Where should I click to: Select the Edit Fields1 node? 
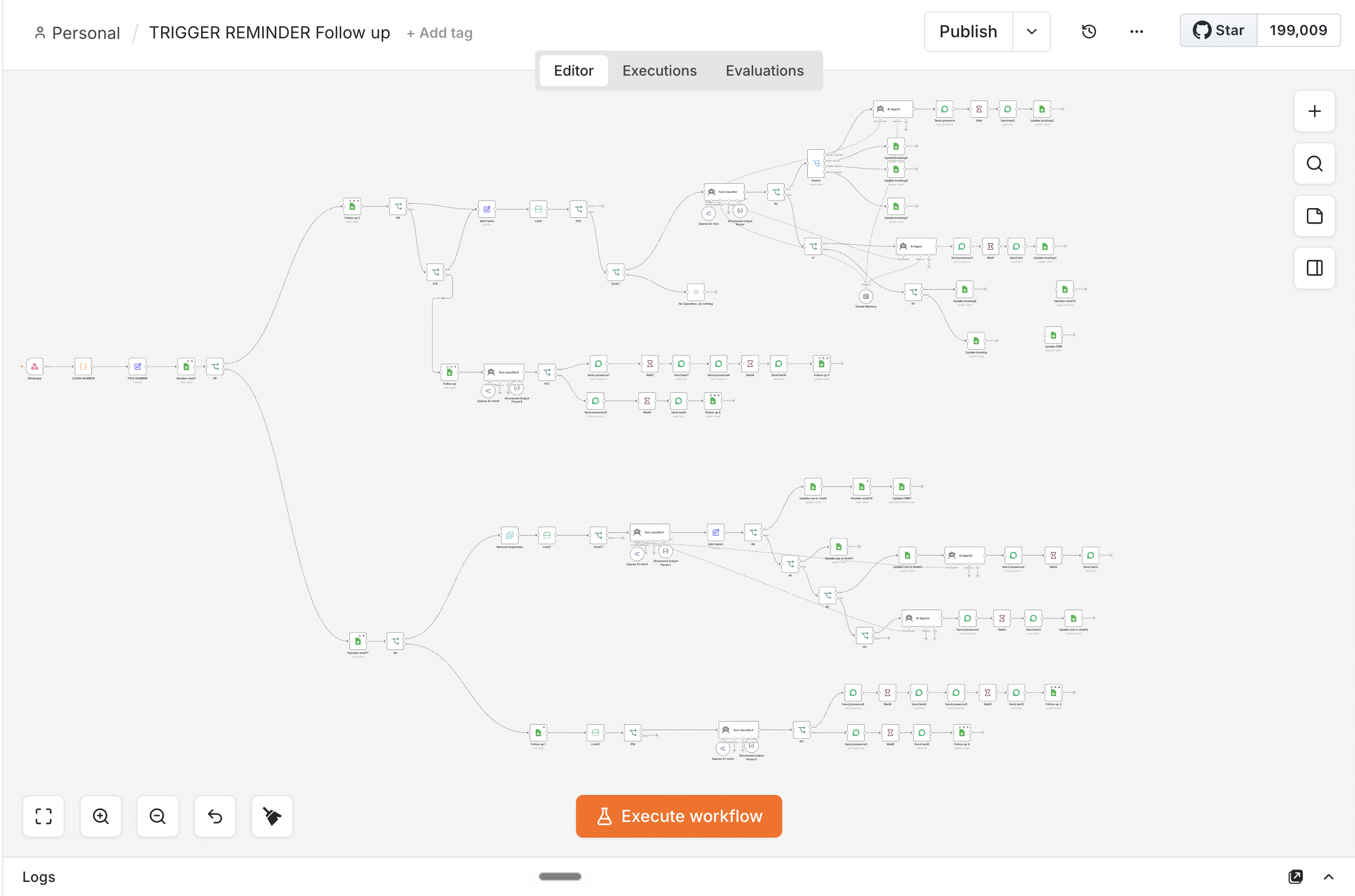click(x=716, y=532)
